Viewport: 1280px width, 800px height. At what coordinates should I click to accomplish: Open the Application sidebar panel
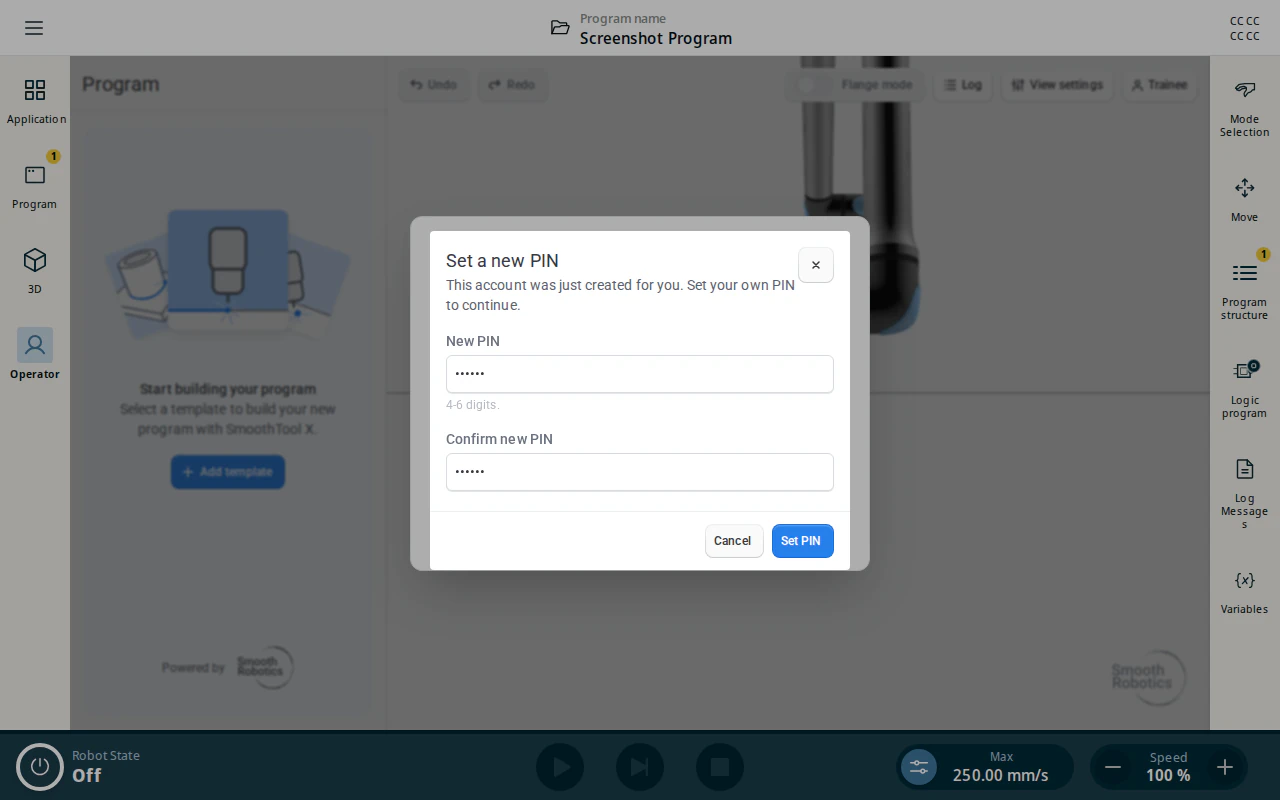[35, 102]
